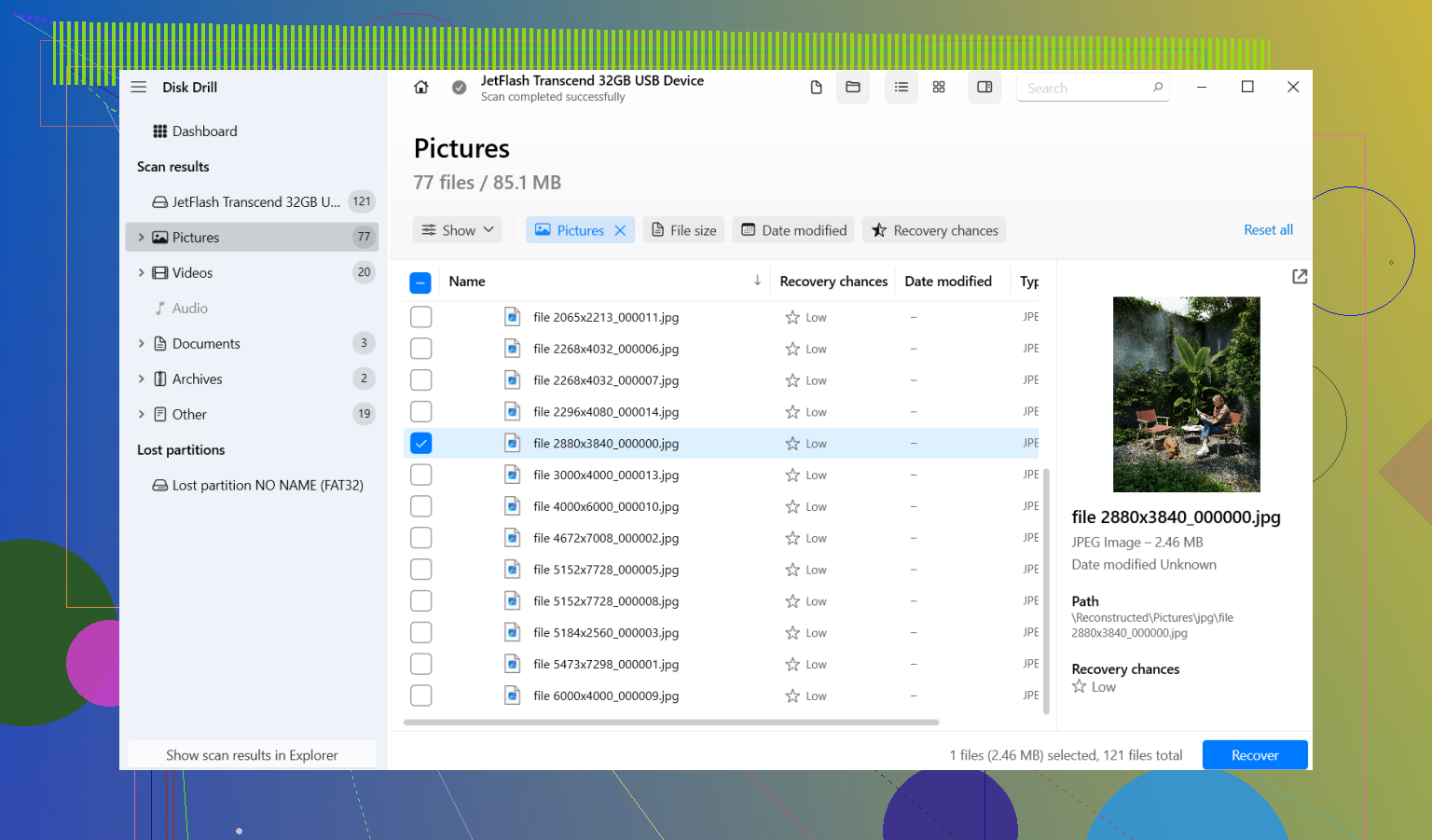This screenshot has width=1432, height=840.
Task: Expand the Documents category
Action: point(142,344)
